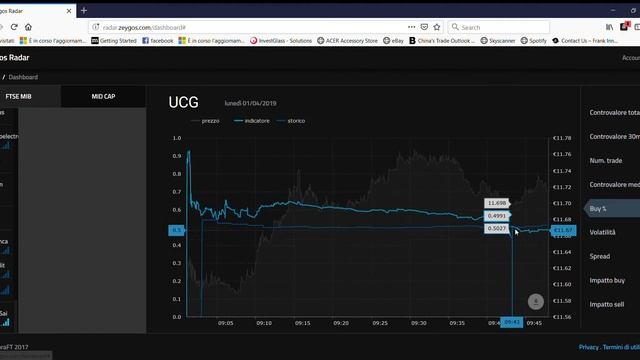This screenshot has width=640, height=360.
Task: Toggle the indicatore series in chart legend
Action: (x=251, y=121)
